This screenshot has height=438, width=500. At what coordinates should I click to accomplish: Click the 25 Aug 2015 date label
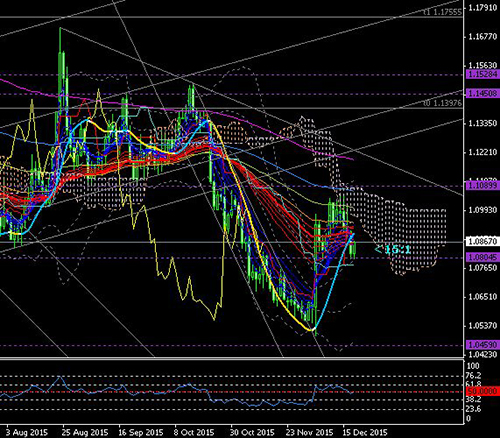click(x=85, y=432)
